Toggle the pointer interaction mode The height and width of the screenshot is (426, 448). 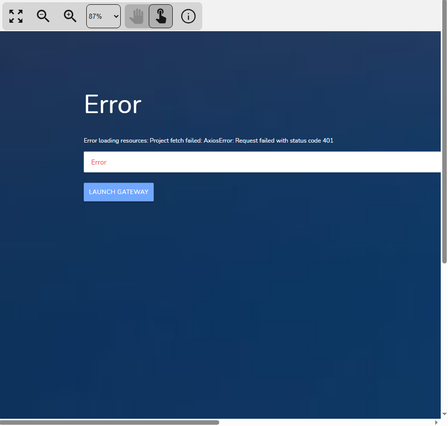point(161,16)
